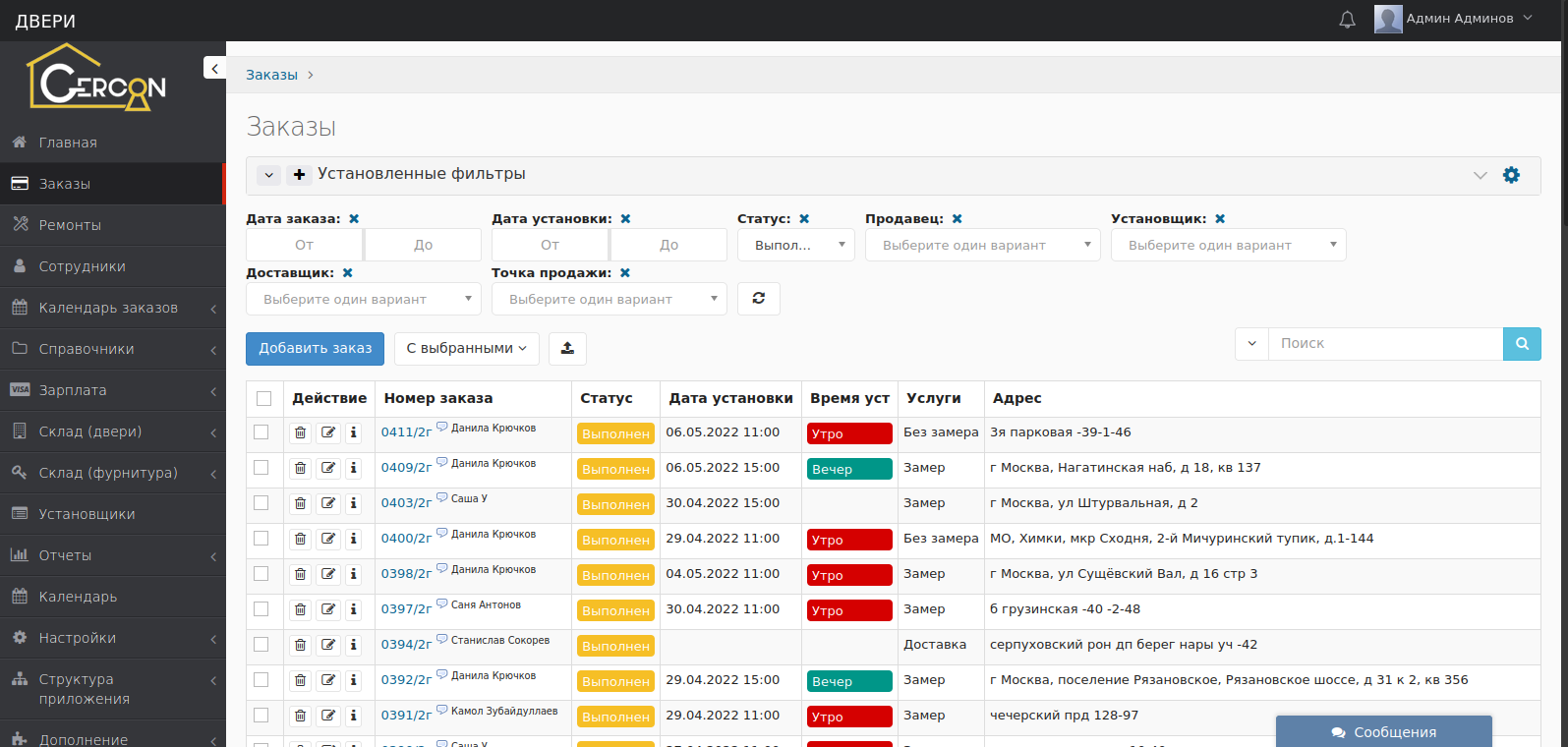Expand the С выбранными dropdown

466,348
